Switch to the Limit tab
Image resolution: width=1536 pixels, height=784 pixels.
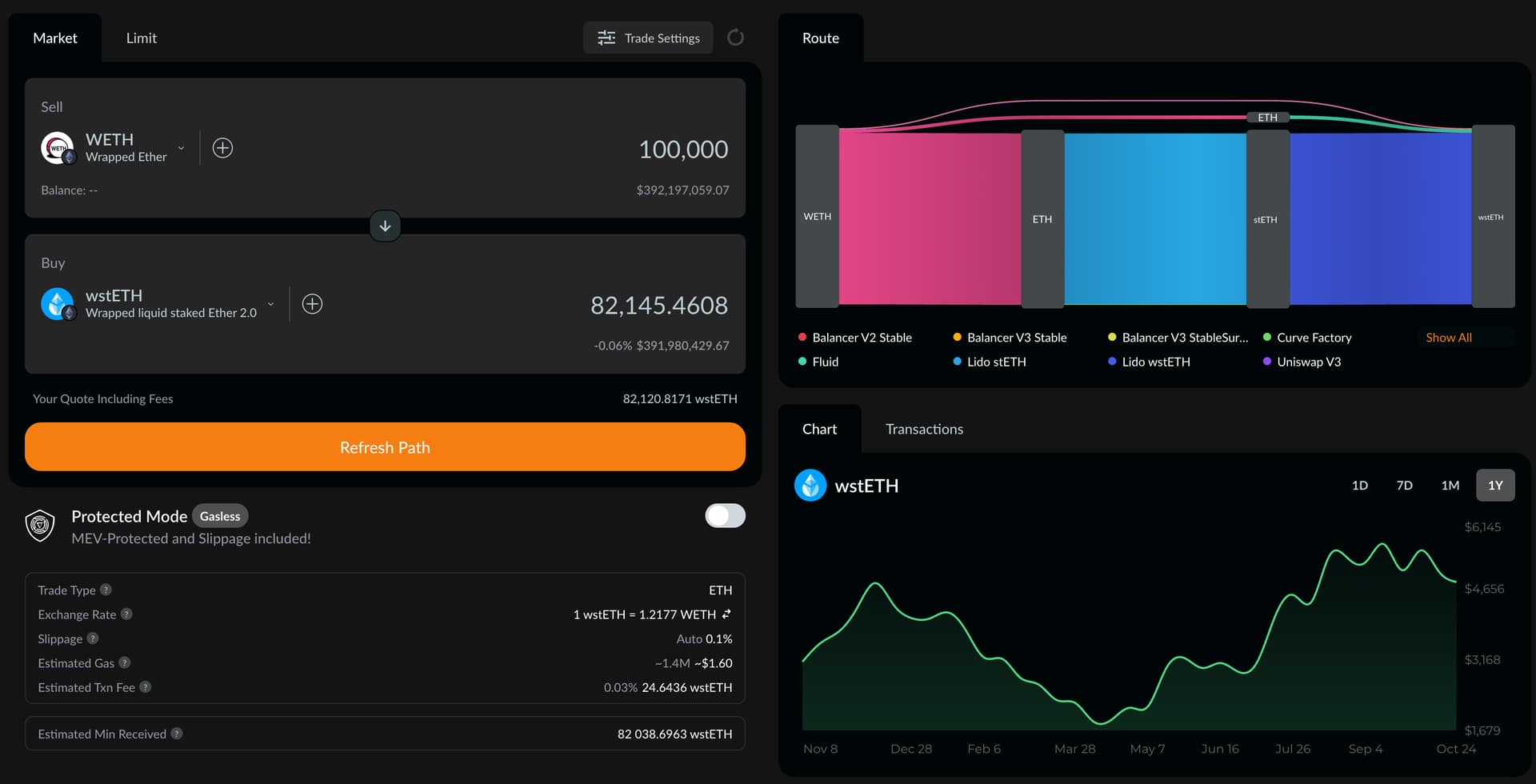tap(142, 38)
